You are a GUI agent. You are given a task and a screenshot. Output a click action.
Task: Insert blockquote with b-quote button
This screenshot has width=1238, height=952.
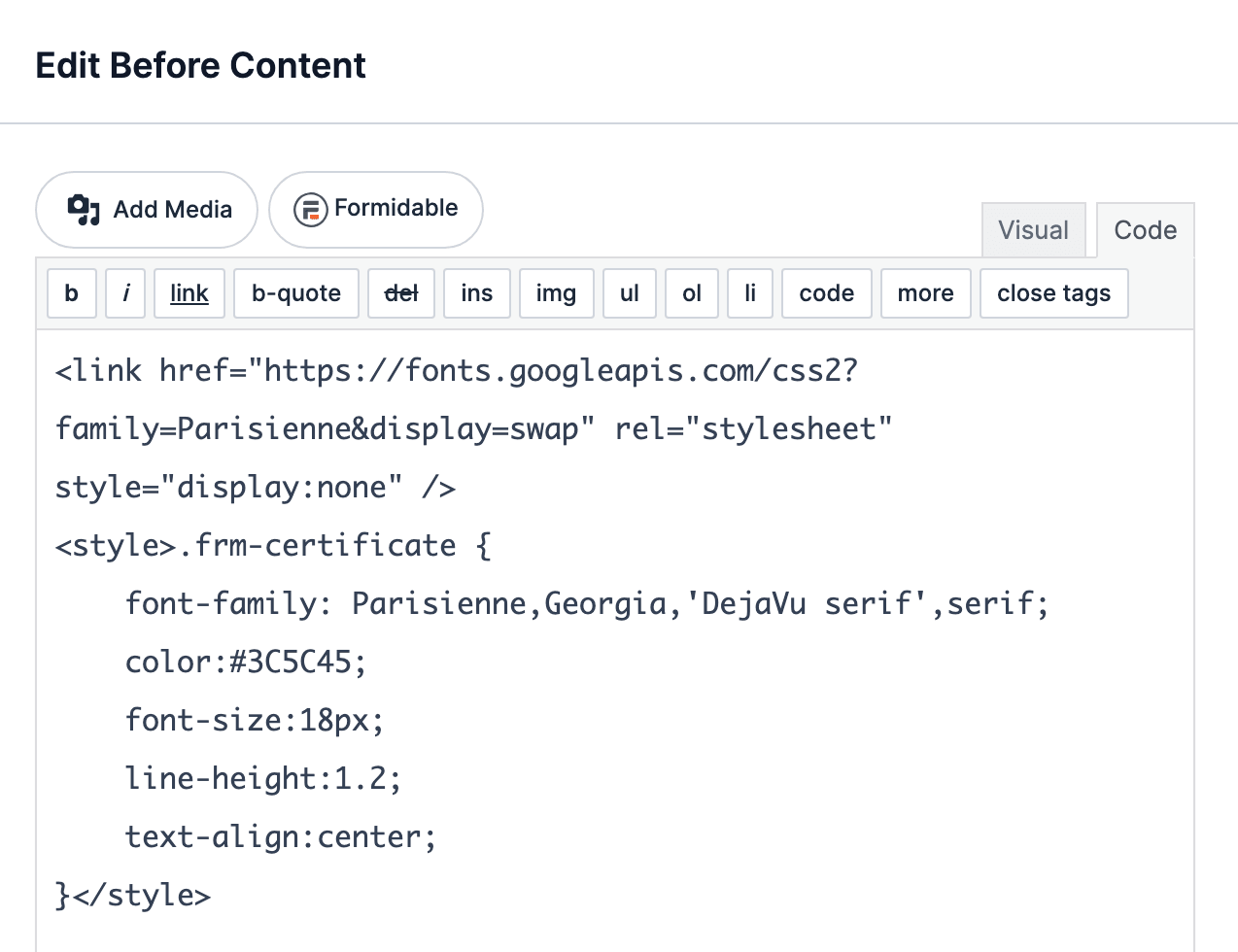click(296, 293)
